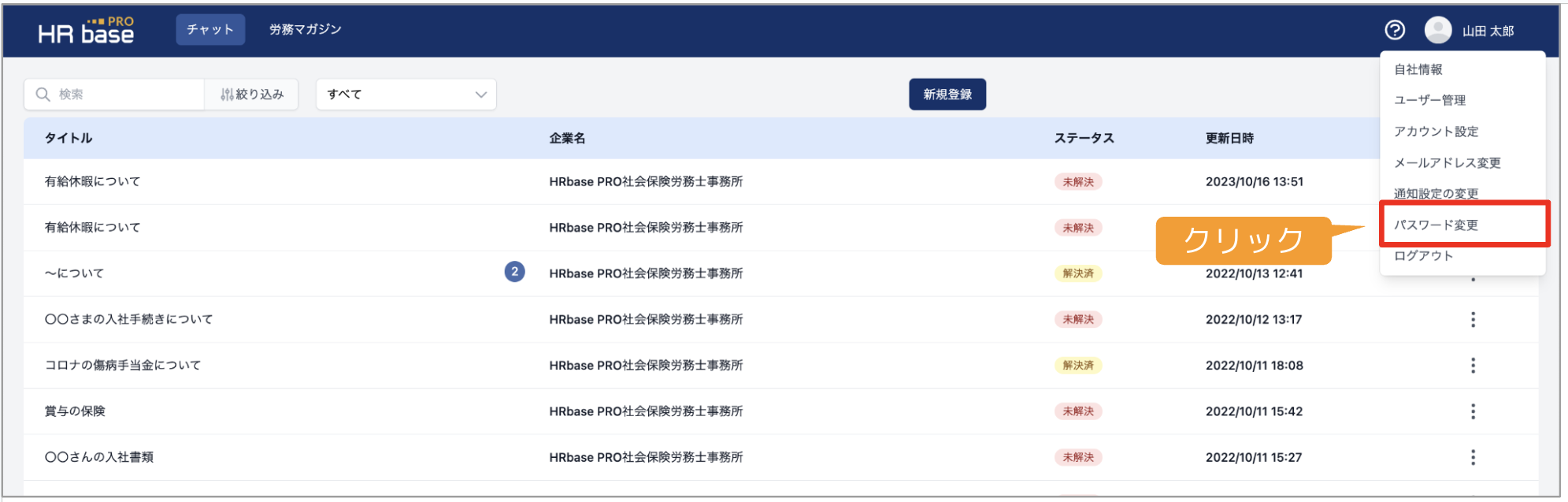Image resolution: width=1568 pixels, height=502 pixels.
Task: Expand the すべて status dropdown
Action: (406, 95)
